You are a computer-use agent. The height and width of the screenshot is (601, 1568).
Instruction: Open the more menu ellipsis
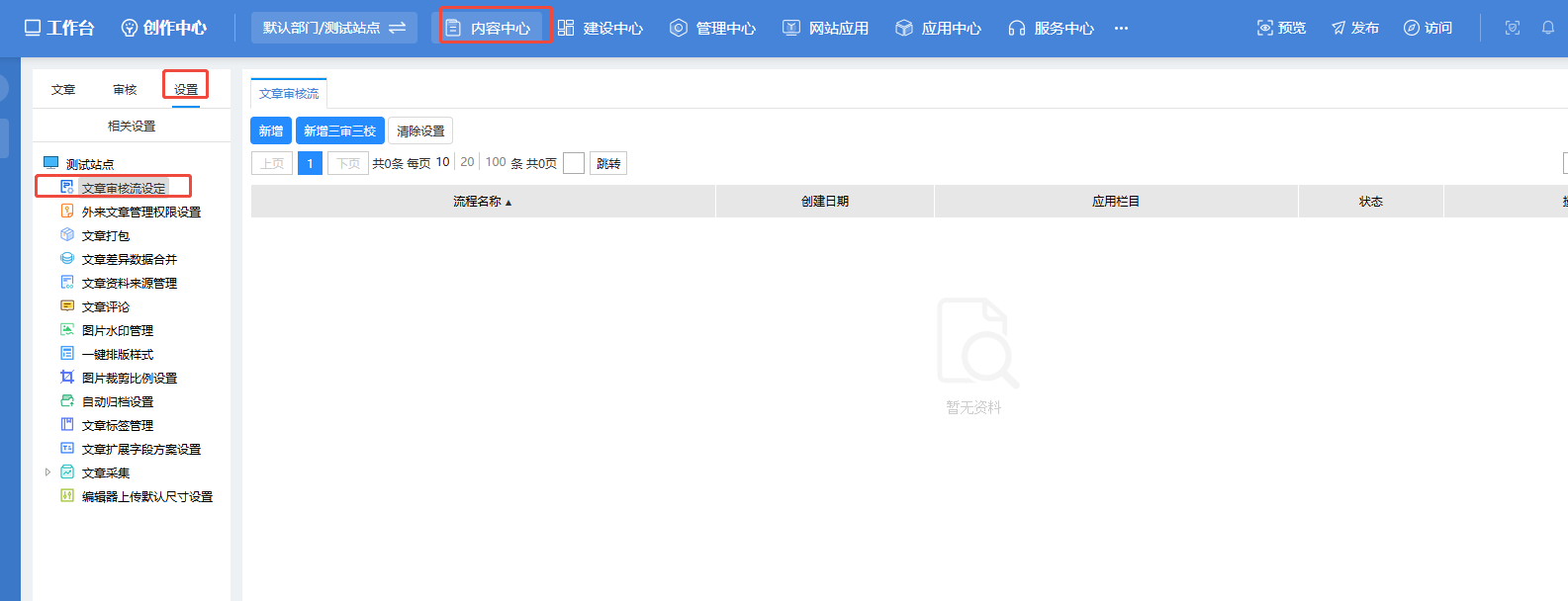point(1121,28)
